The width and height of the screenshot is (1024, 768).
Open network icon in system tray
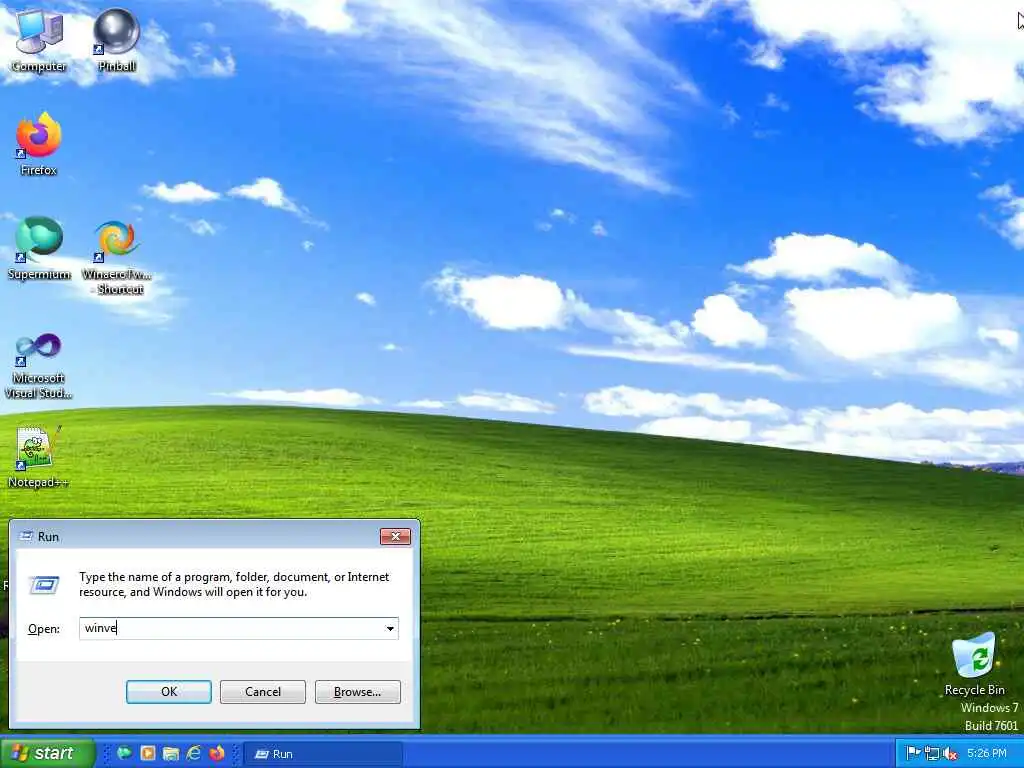(932, 754)
